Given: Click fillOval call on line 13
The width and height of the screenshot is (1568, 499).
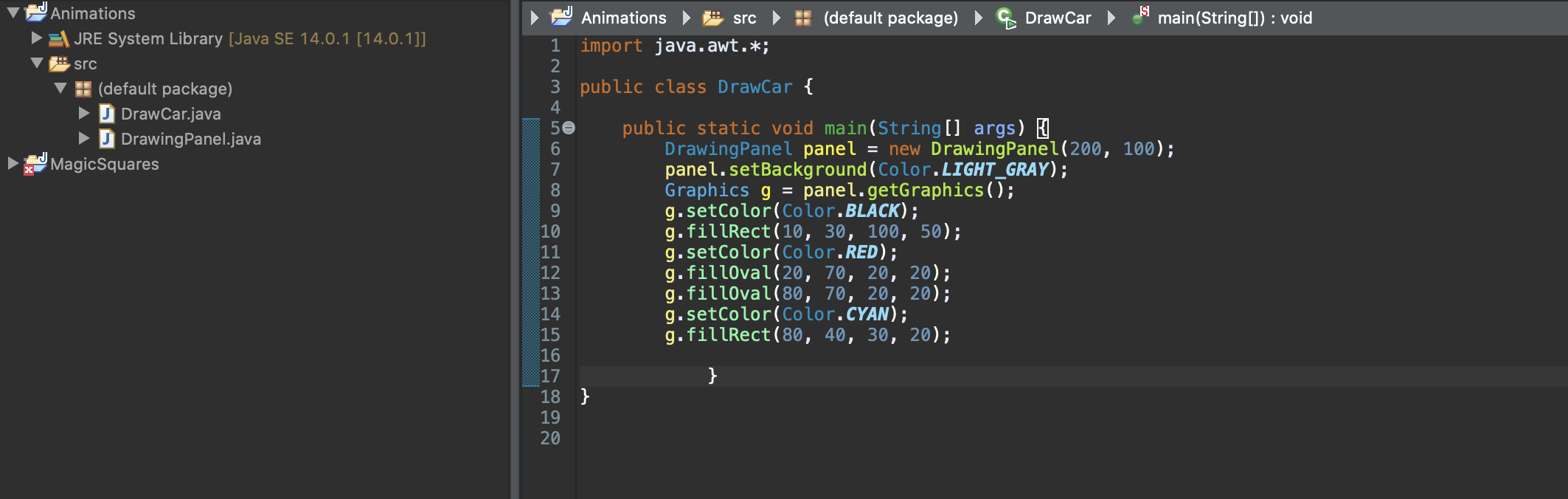Looking at the screenshot, I should (729, 294).
